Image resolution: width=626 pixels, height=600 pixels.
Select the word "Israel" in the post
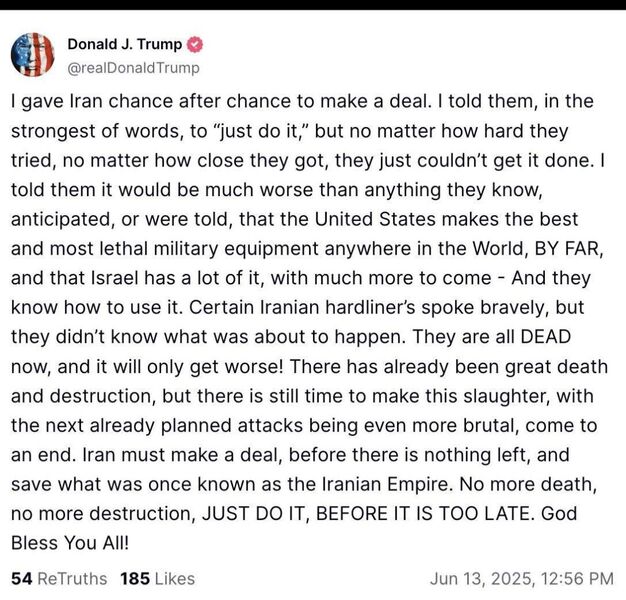[115, 278]
